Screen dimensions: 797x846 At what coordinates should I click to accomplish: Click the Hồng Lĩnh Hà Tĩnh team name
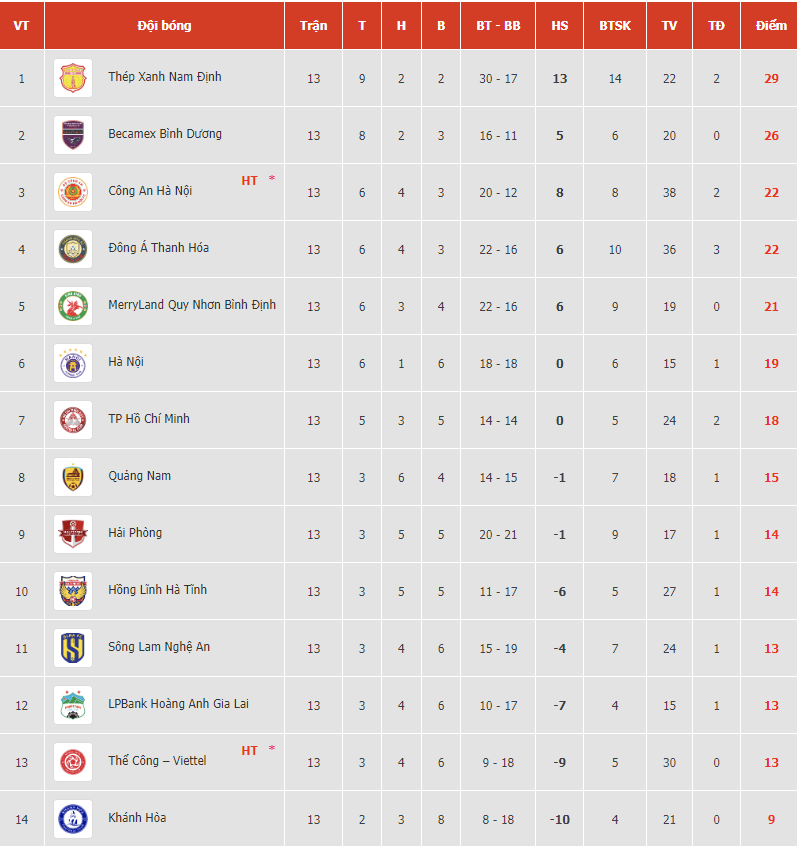click(x=158, y=590)
